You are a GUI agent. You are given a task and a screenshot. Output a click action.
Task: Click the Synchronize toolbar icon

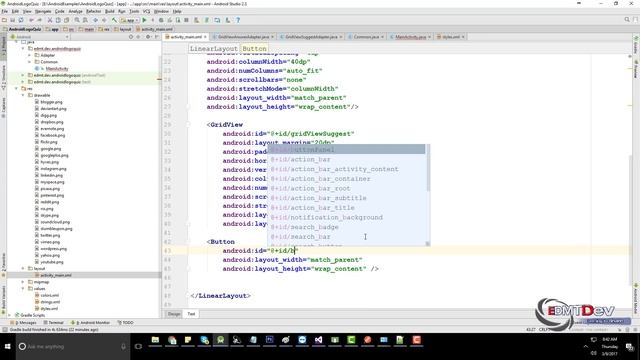(21, 20)
